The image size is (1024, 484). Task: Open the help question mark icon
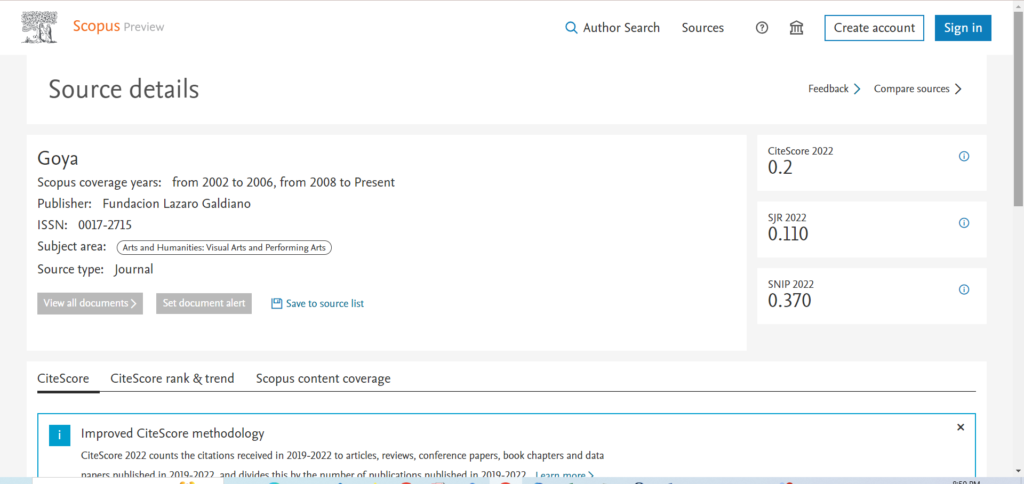tap(762, 28)
